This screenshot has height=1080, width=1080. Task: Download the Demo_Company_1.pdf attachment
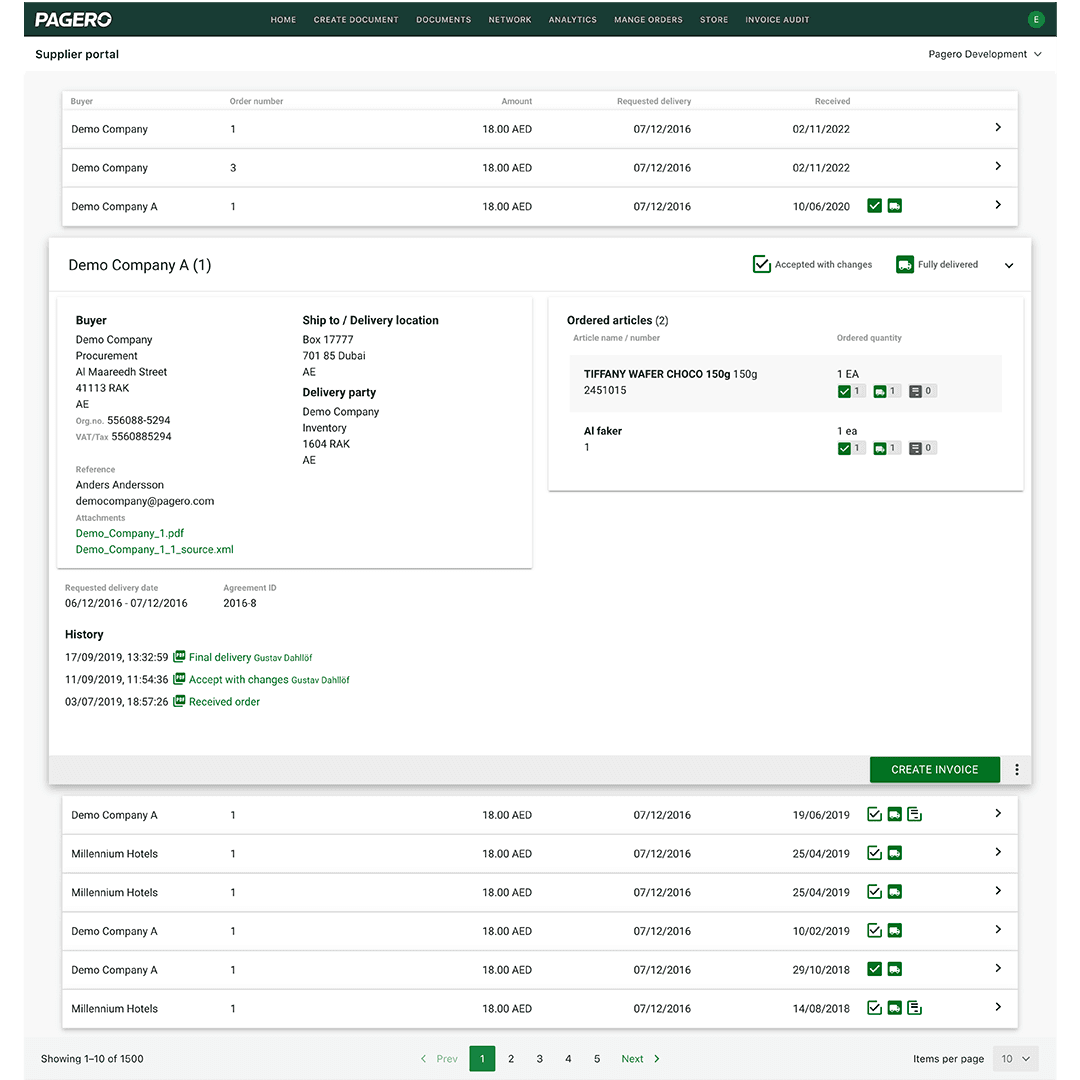[129, 533]
